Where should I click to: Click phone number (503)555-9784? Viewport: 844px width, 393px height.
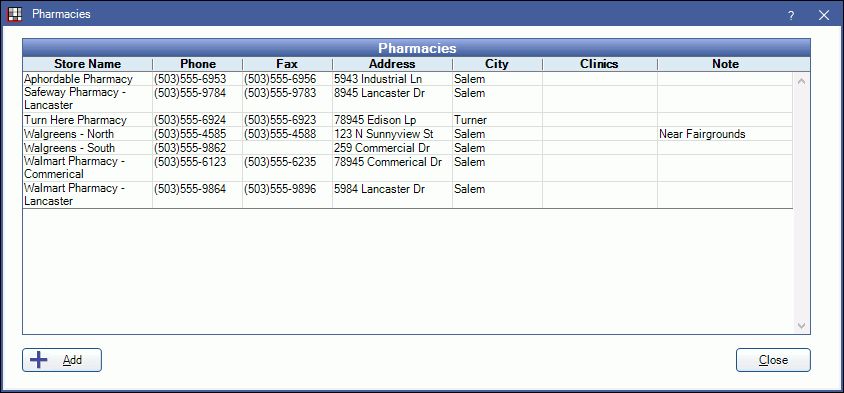click(190, 93)
